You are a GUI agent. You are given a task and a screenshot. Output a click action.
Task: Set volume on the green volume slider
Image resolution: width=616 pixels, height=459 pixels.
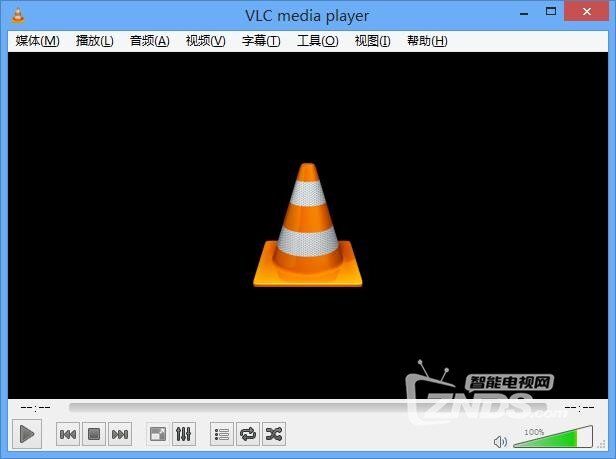pos(553,437)
